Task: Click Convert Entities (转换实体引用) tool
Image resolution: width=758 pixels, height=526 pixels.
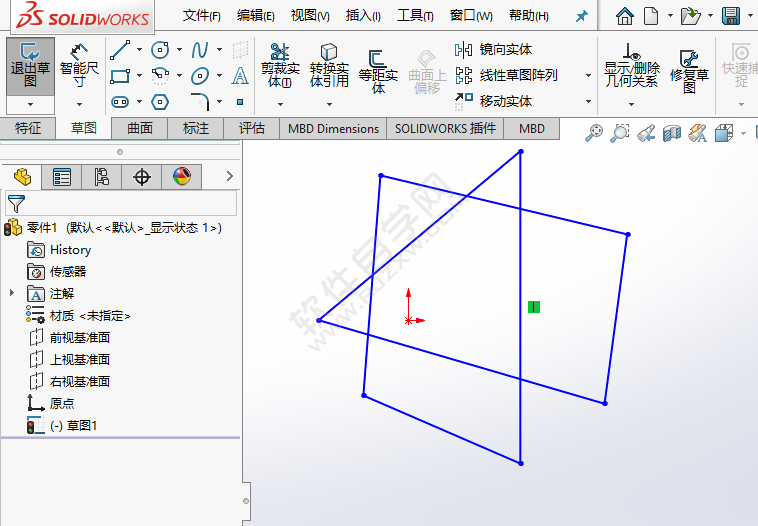Action: pos(329,65)
